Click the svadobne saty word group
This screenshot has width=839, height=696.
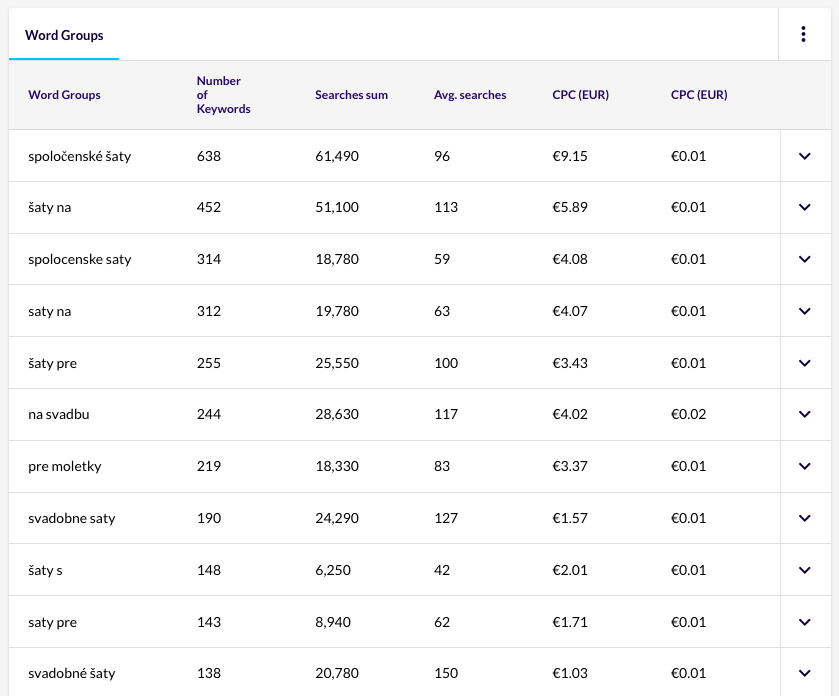click(72, 518)
